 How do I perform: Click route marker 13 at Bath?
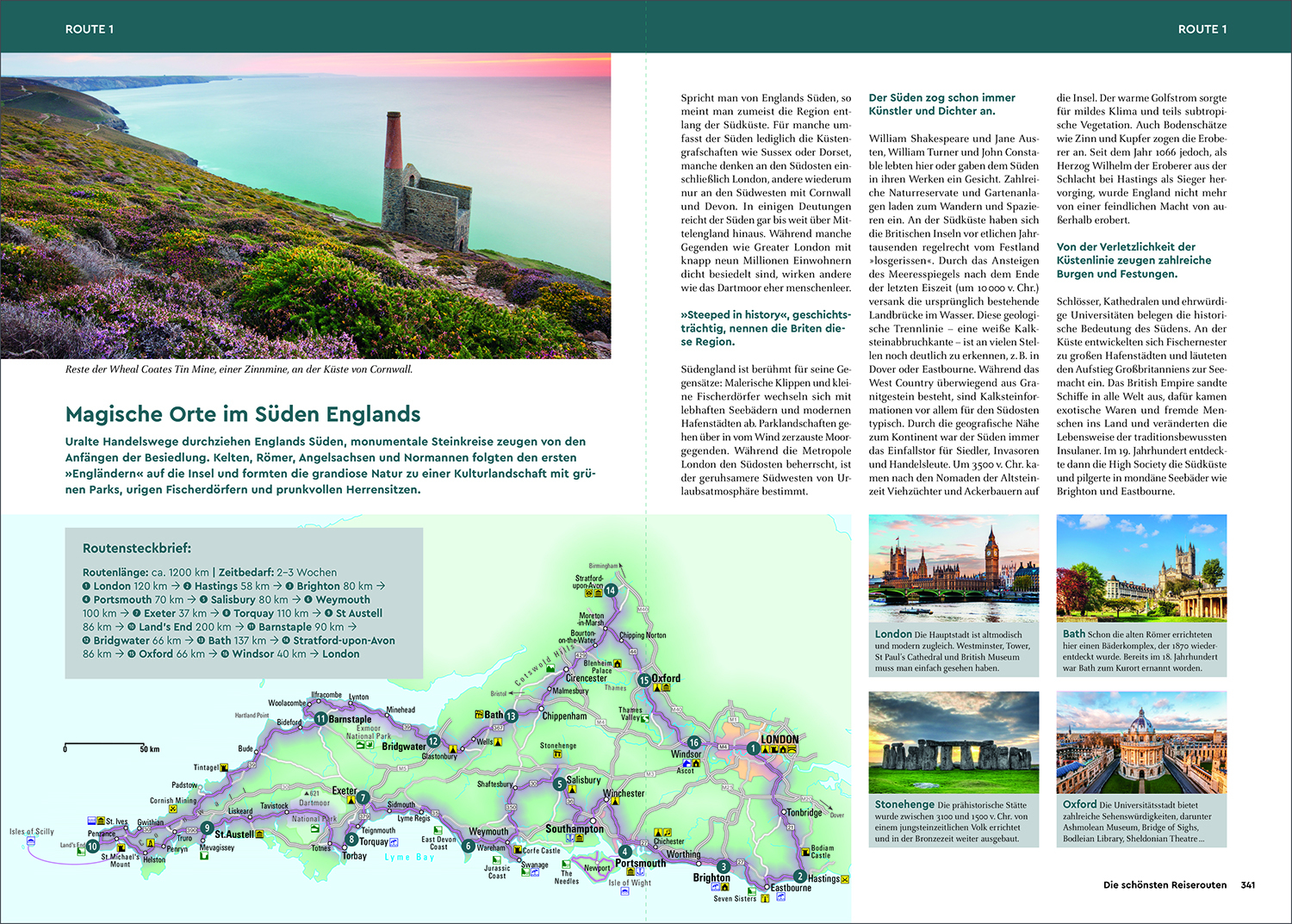(511, 716)
